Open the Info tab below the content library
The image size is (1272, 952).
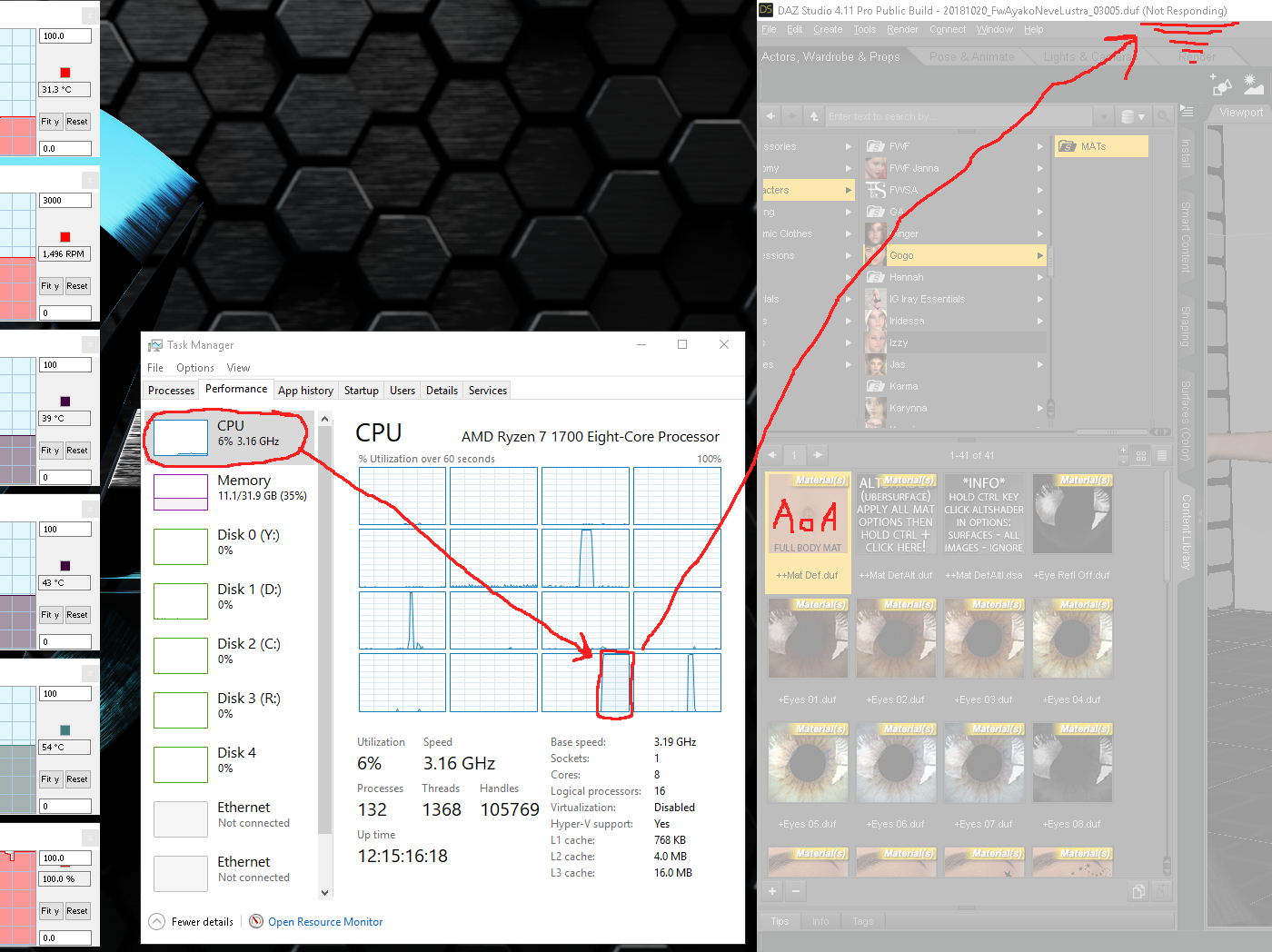(820, 921)
